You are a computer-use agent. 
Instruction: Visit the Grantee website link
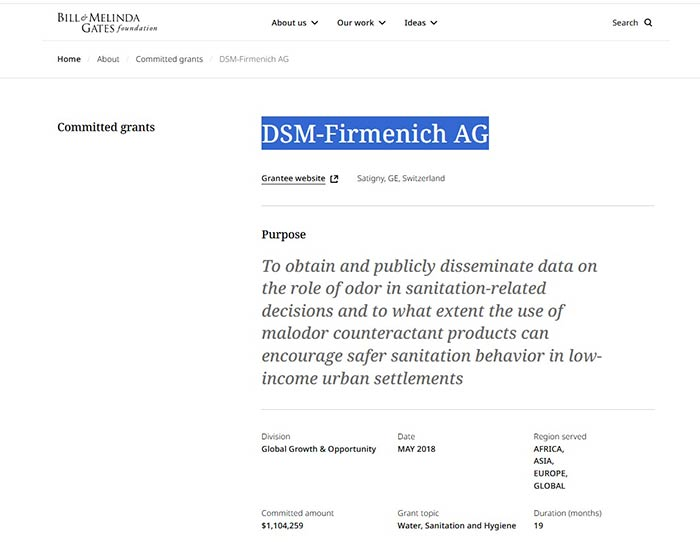293,179
